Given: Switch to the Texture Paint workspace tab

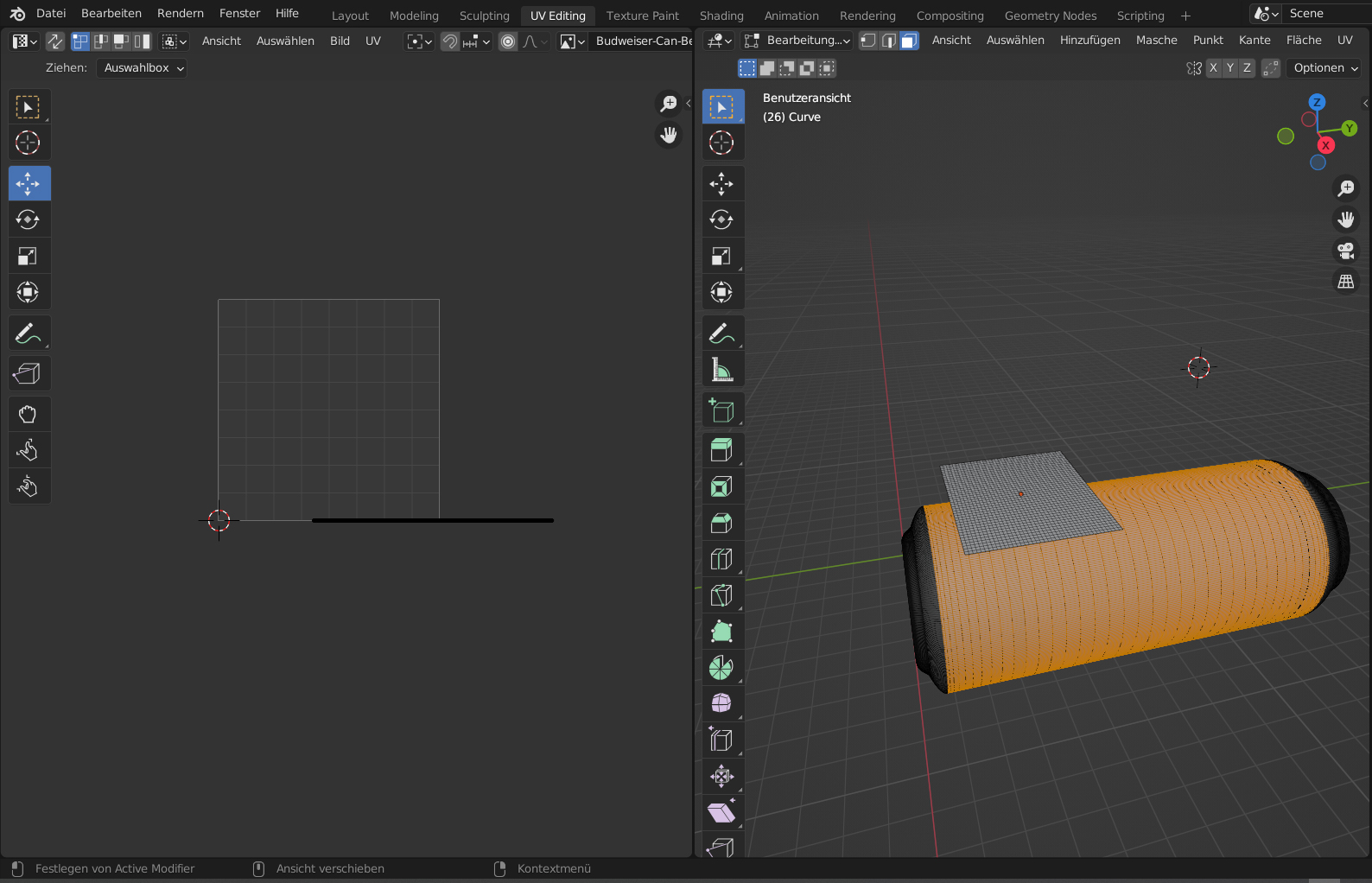Looking at the screenshot, I should click(642, 16).
